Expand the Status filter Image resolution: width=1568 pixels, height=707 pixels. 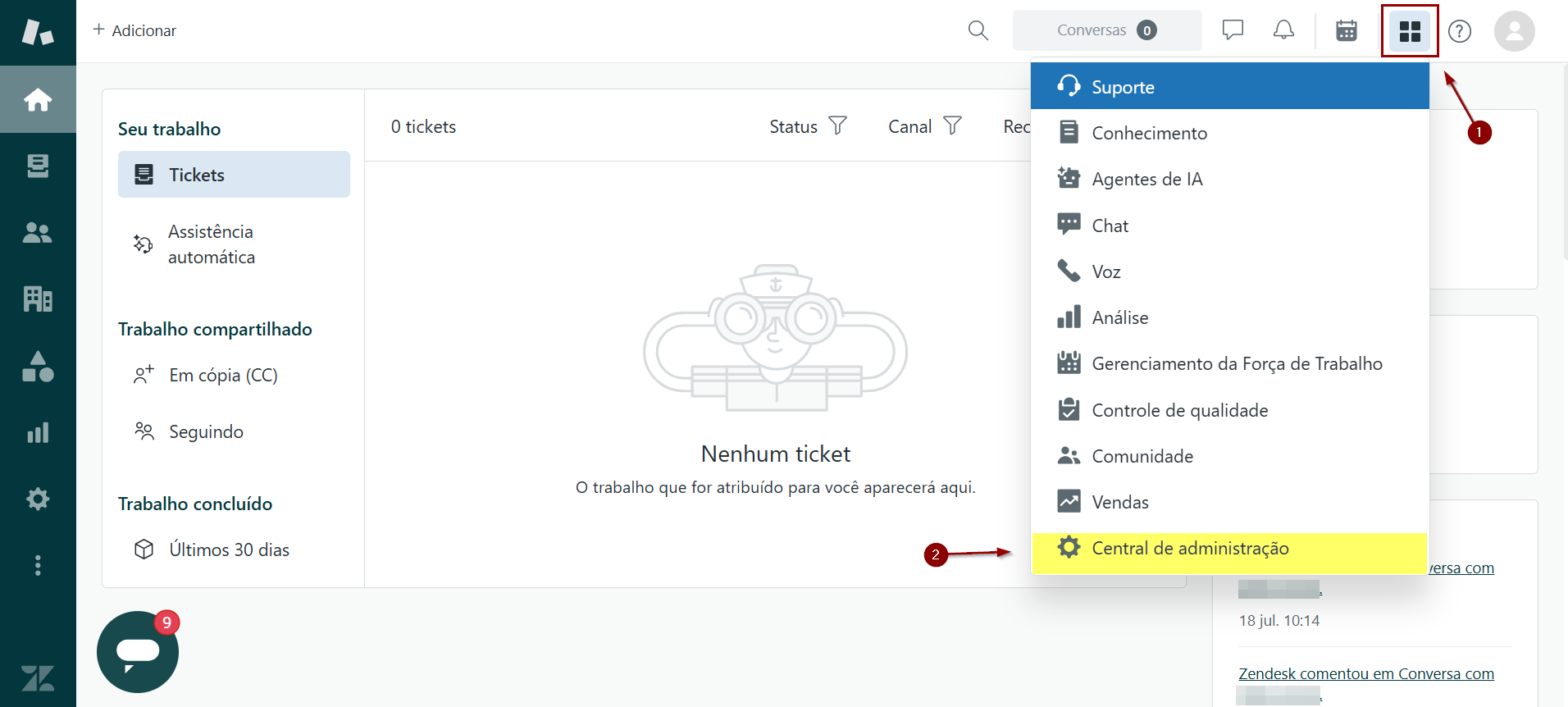coord(807,126)
